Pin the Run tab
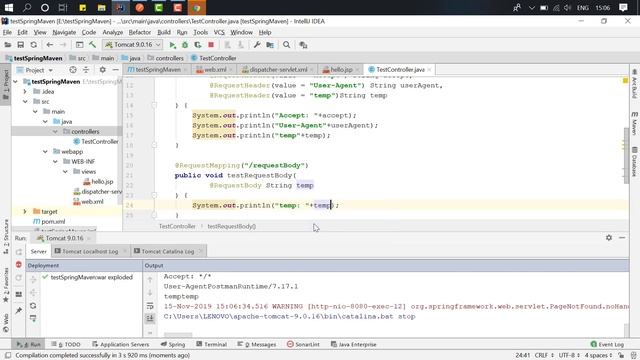640x360 pixels. [x=19, y=311]
